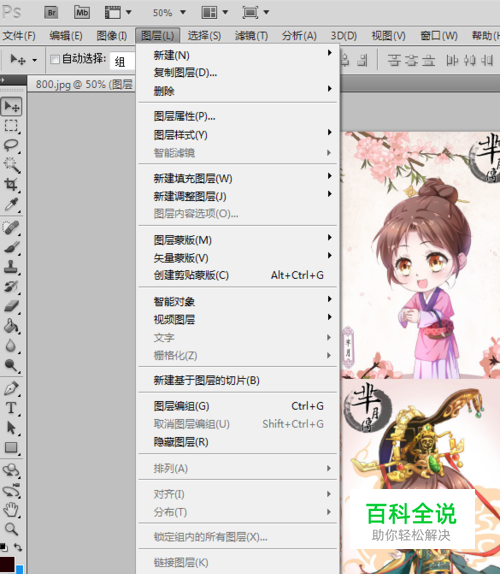This screenshot has height=574, width=500.
Task: Expand the 新建调整图层(J) submenu
Action: [238, 196]
